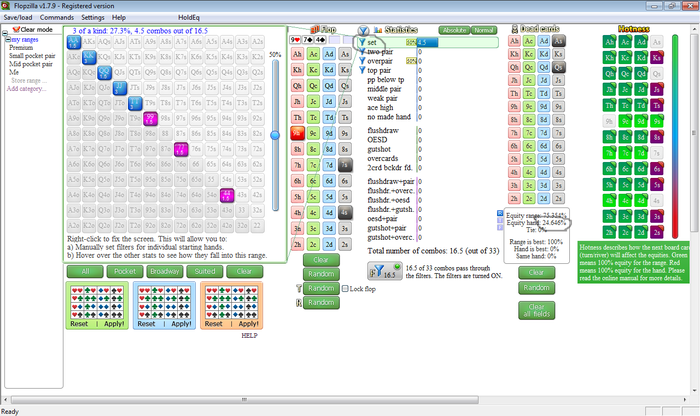Click the range percentage slider handle
The image size is (700, 416).
coord(275,135)
